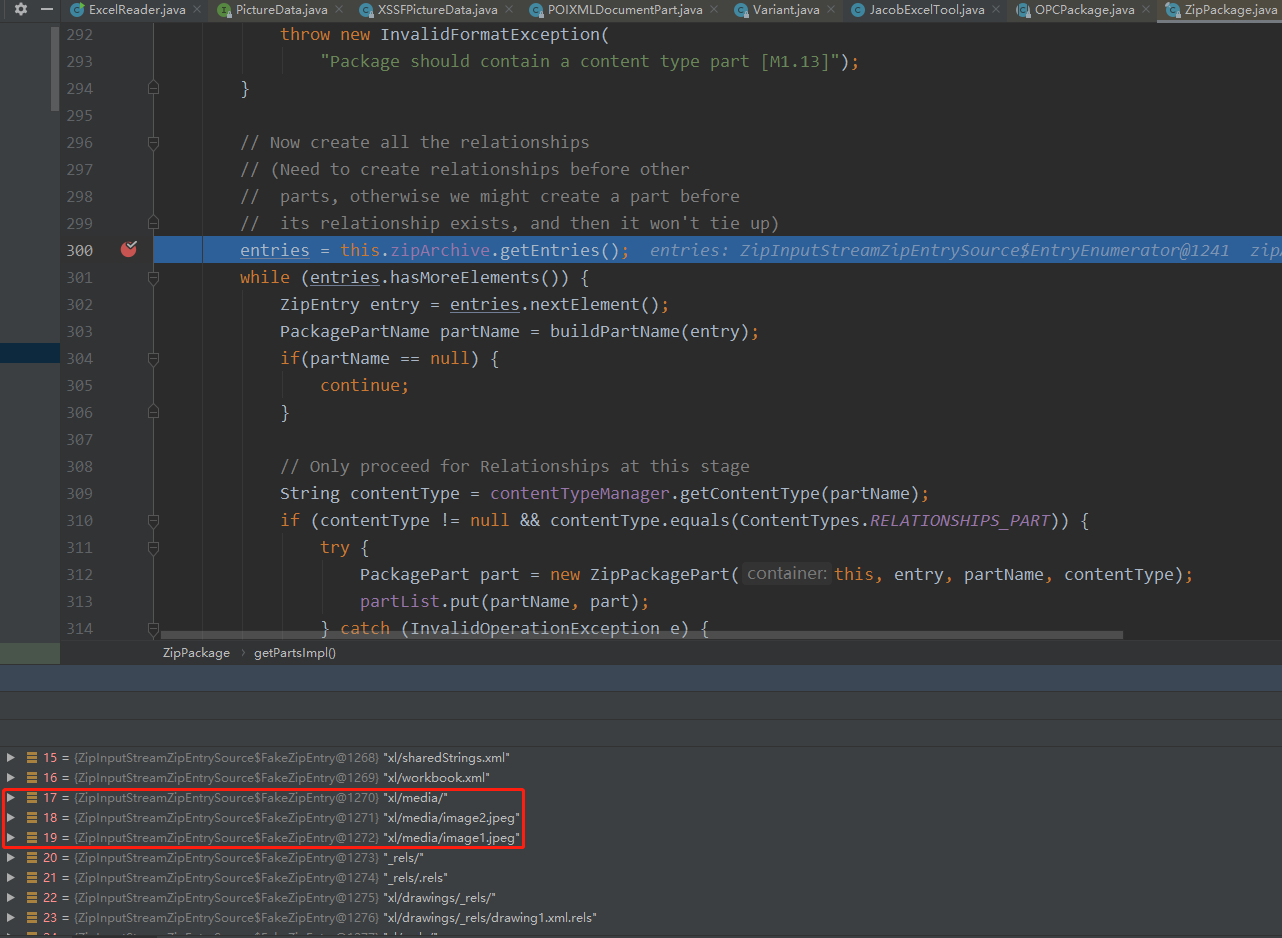Expand variable 16 xl/workbook.xml
Screen dimensions: 1282x938
click(11, 778)
